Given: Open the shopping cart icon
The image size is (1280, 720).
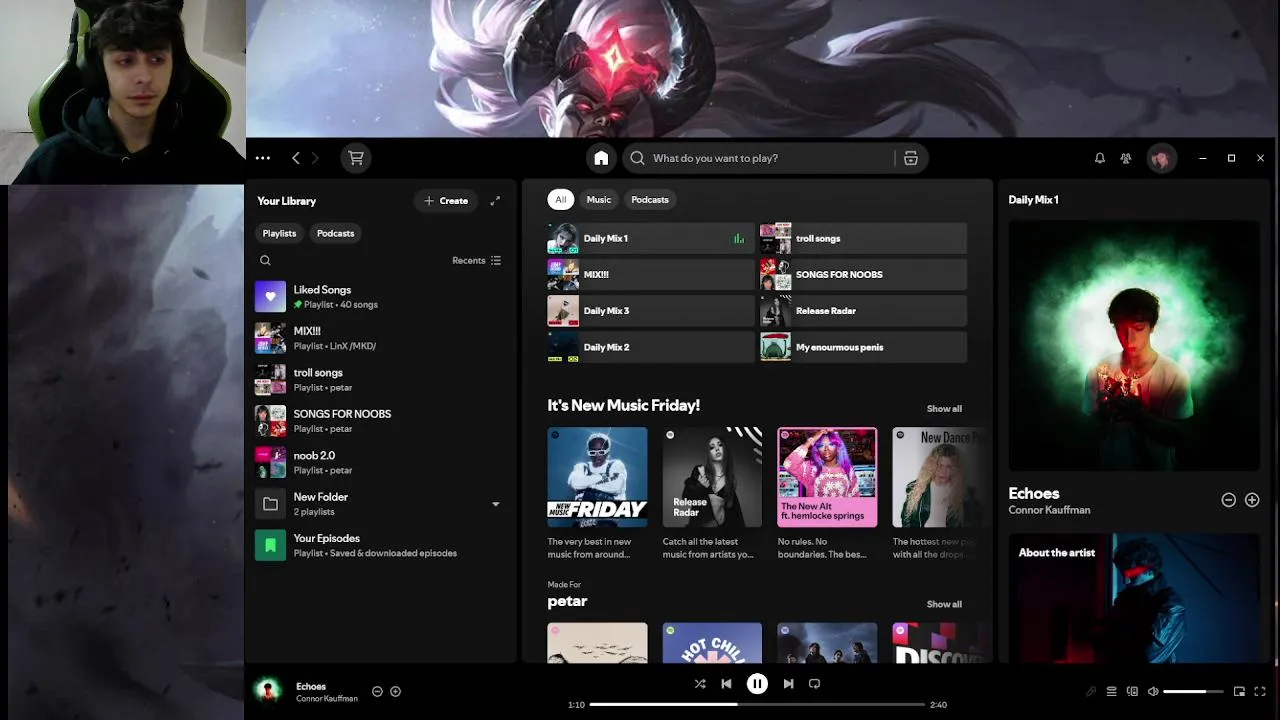Looking at the screenshot, I should pos(356,158).
